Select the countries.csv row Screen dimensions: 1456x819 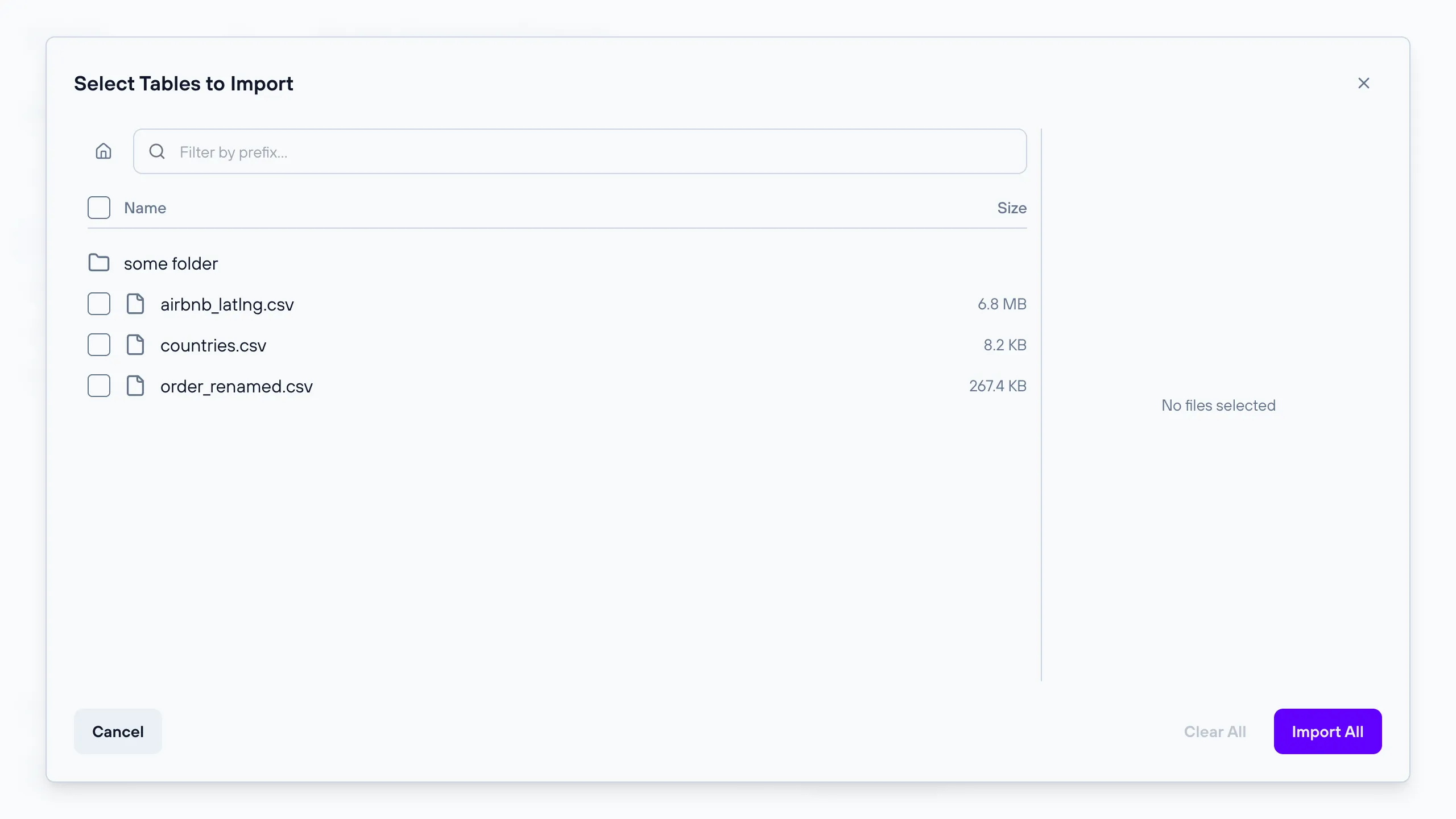tap(213, 345)
